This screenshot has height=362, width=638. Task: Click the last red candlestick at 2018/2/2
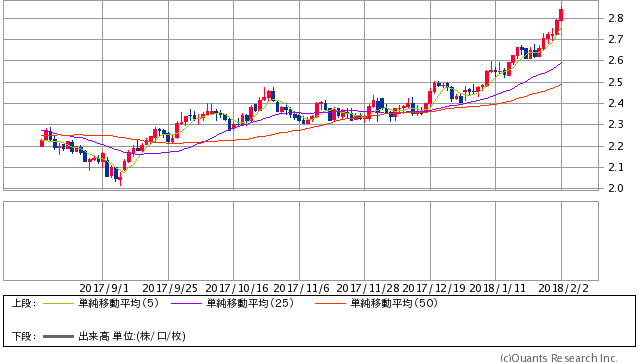[x=561, y=14]
